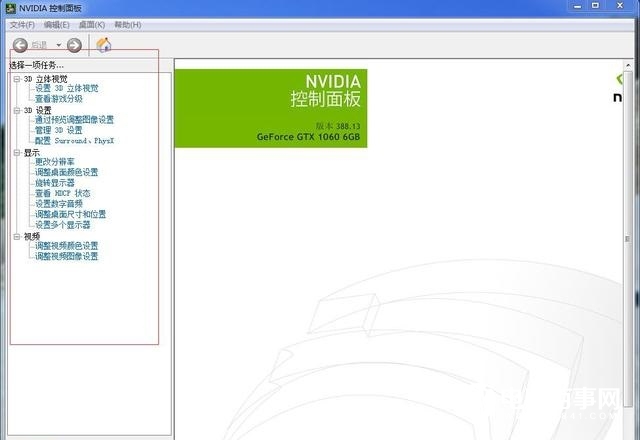Select 设置 3D 立体视觉 task
The image size is (640, 440).
(x=66, y=89)
